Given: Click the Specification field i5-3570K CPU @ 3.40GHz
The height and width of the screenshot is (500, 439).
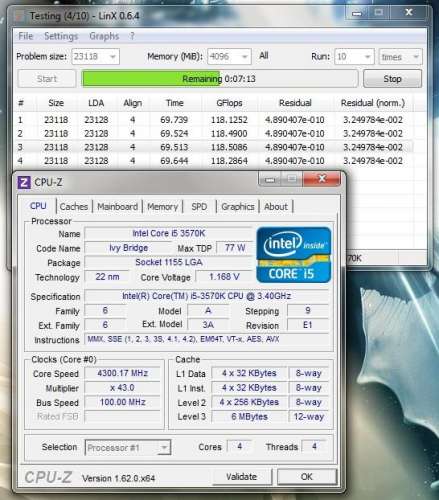Looking at the screenshot, I should pos(207,296).
